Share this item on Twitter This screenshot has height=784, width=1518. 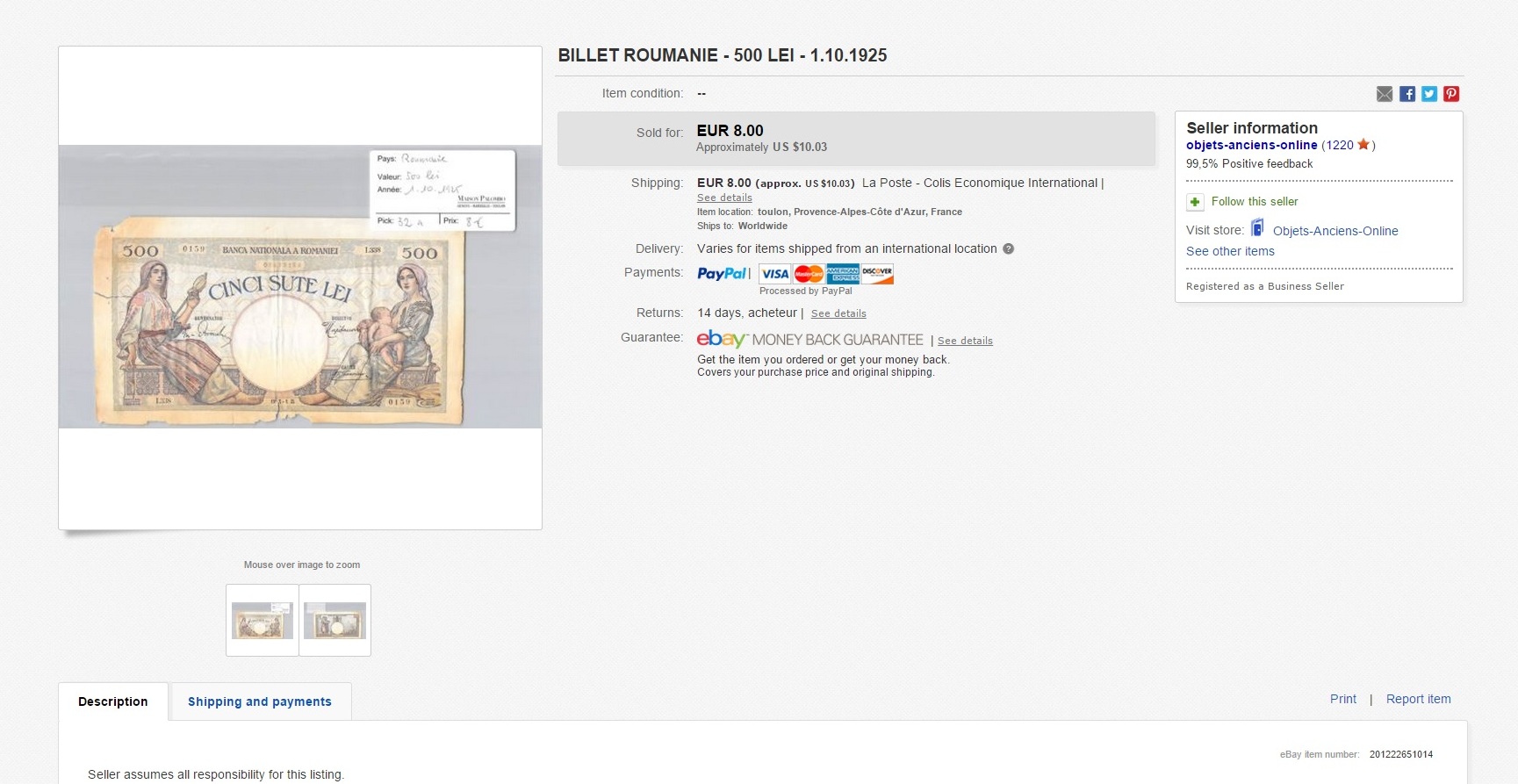[1429, 94]
